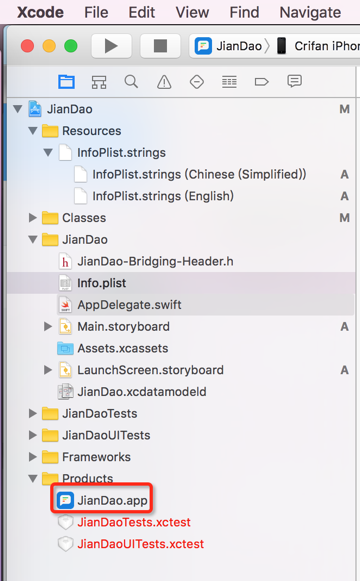Screen dimensions: 360x581
Task: Open the Find navigator magnifier icon
Action: coord(131,82)
